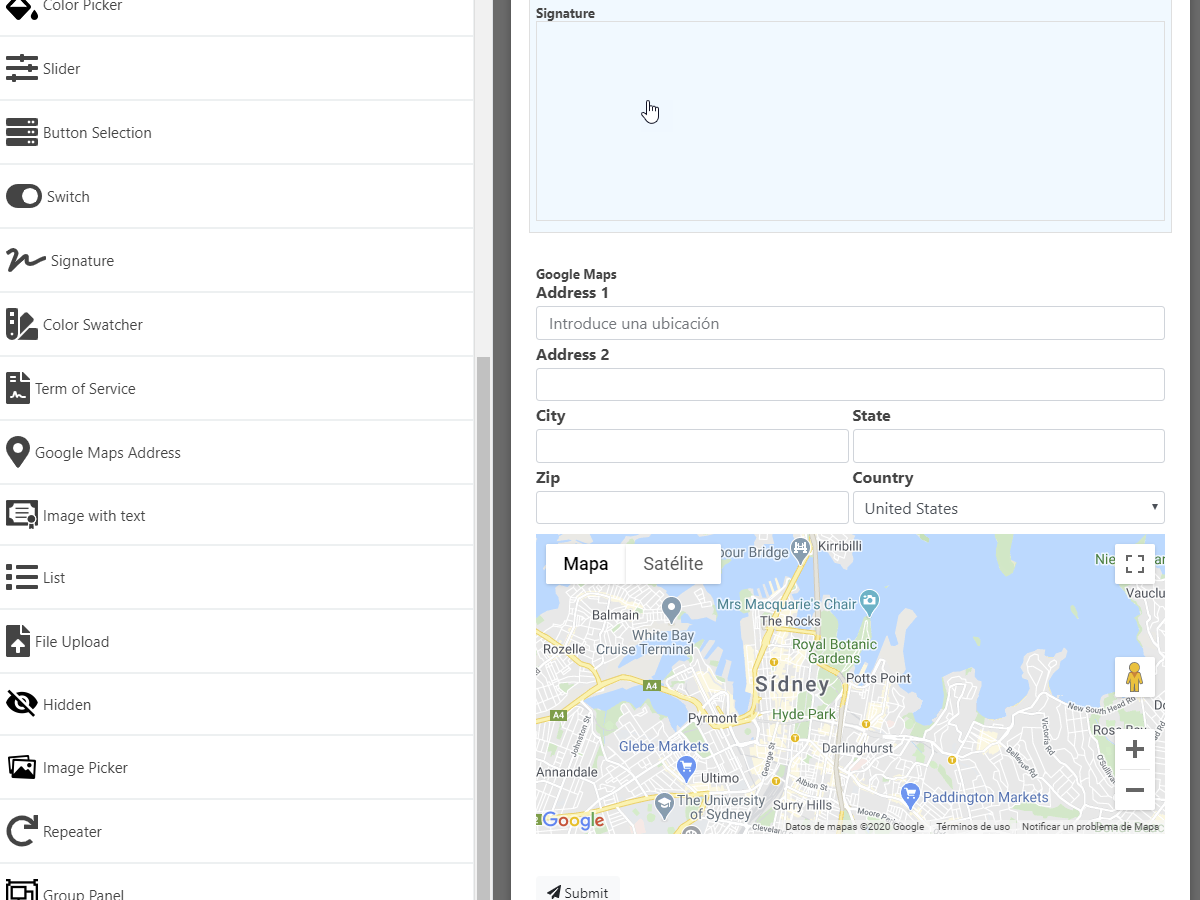1200x900 pixels.
Task: Select the Google Maps Address label
Action: point(108,453)
